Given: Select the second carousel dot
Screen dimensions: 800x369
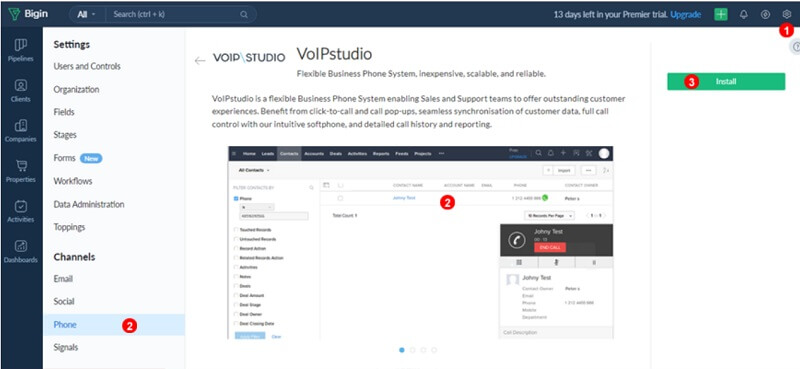Looking at the screenshot, I should coord(412,350).
